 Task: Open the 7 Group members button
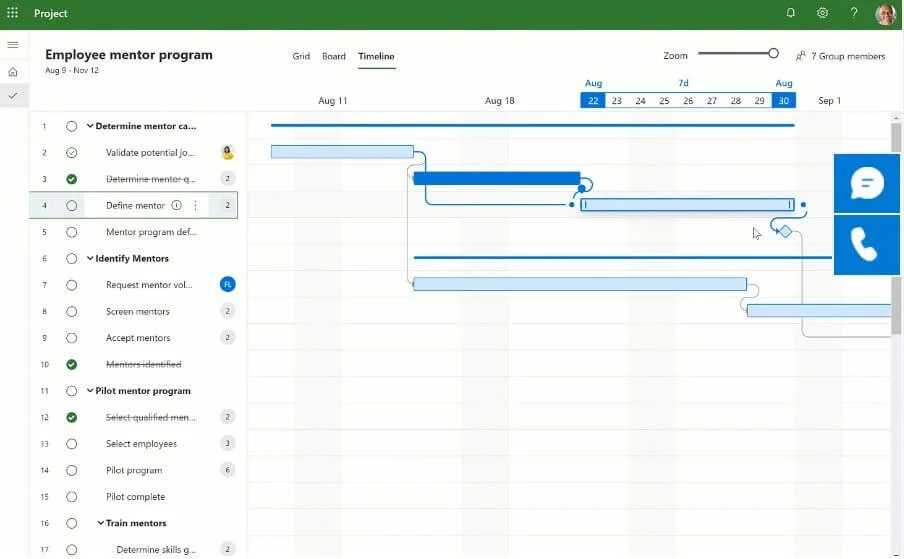(841, 56)
